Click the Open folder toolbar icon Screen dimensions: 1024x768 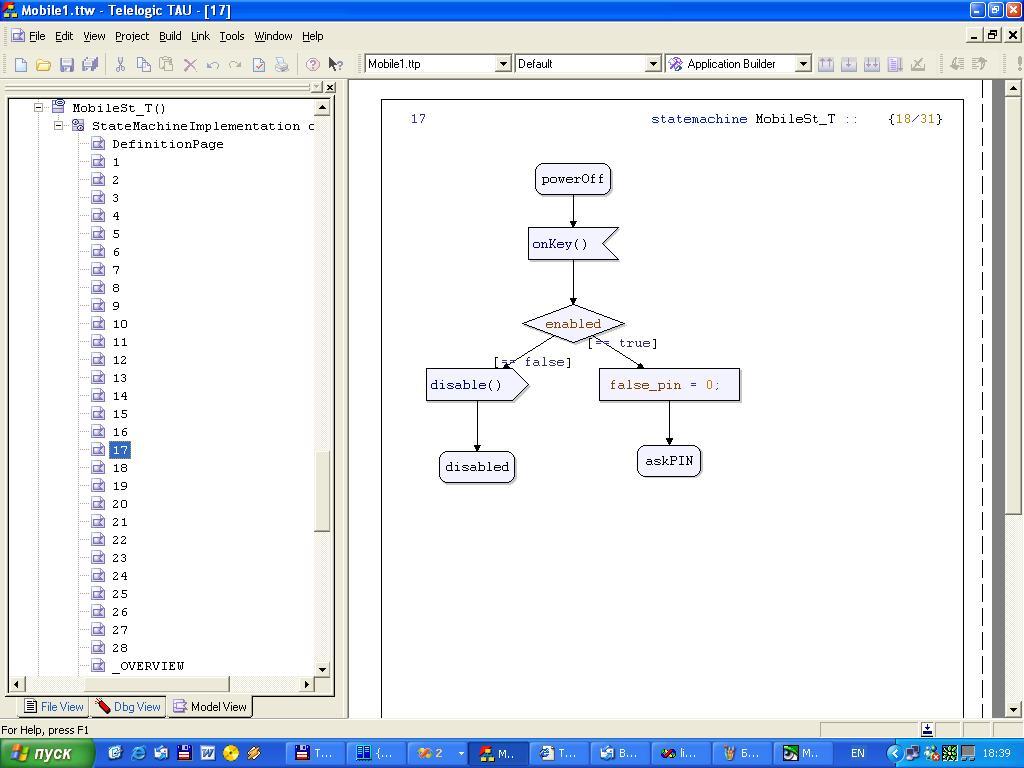pos(43,64)
